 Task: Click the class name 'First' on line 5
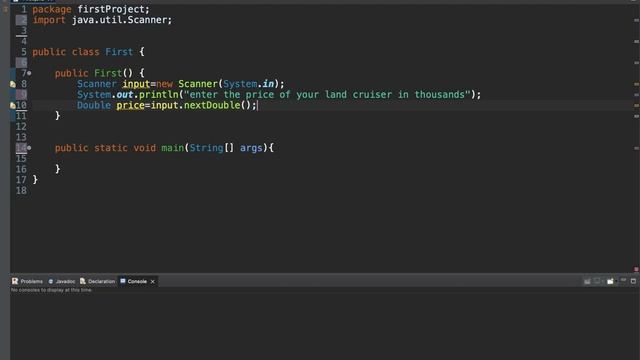pyautogui.click(x=119, y=52)
